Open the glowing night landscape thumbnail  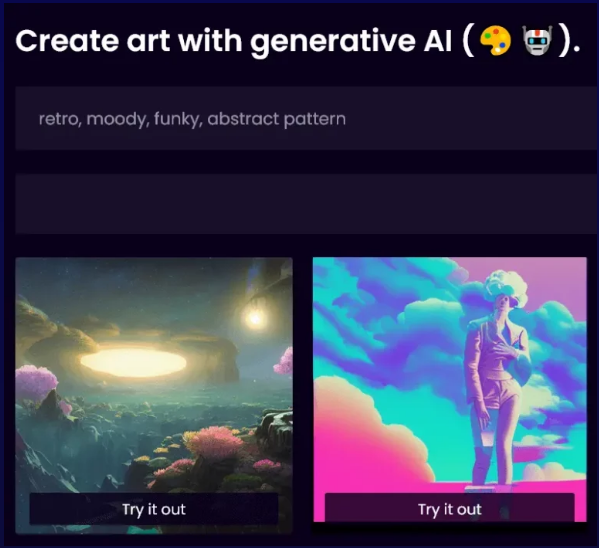tap(154, 395)
